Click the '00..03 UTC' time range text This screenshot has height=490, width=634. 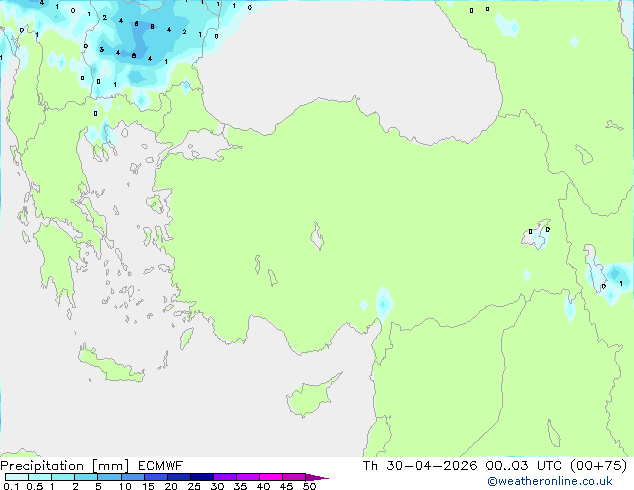click(x=524, y=466)
